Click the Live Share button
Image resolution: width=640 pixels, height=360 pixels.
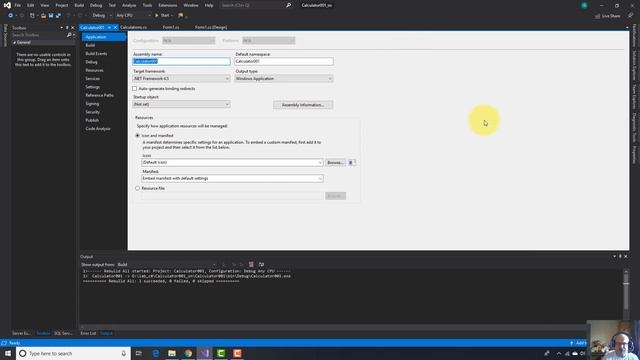coord(607,16)
